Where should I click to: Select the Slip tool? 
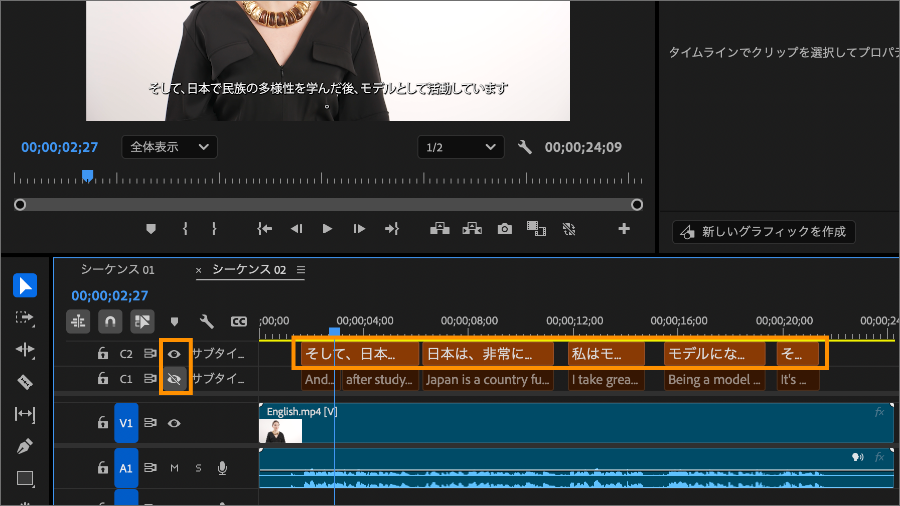[x=25, y=414]
